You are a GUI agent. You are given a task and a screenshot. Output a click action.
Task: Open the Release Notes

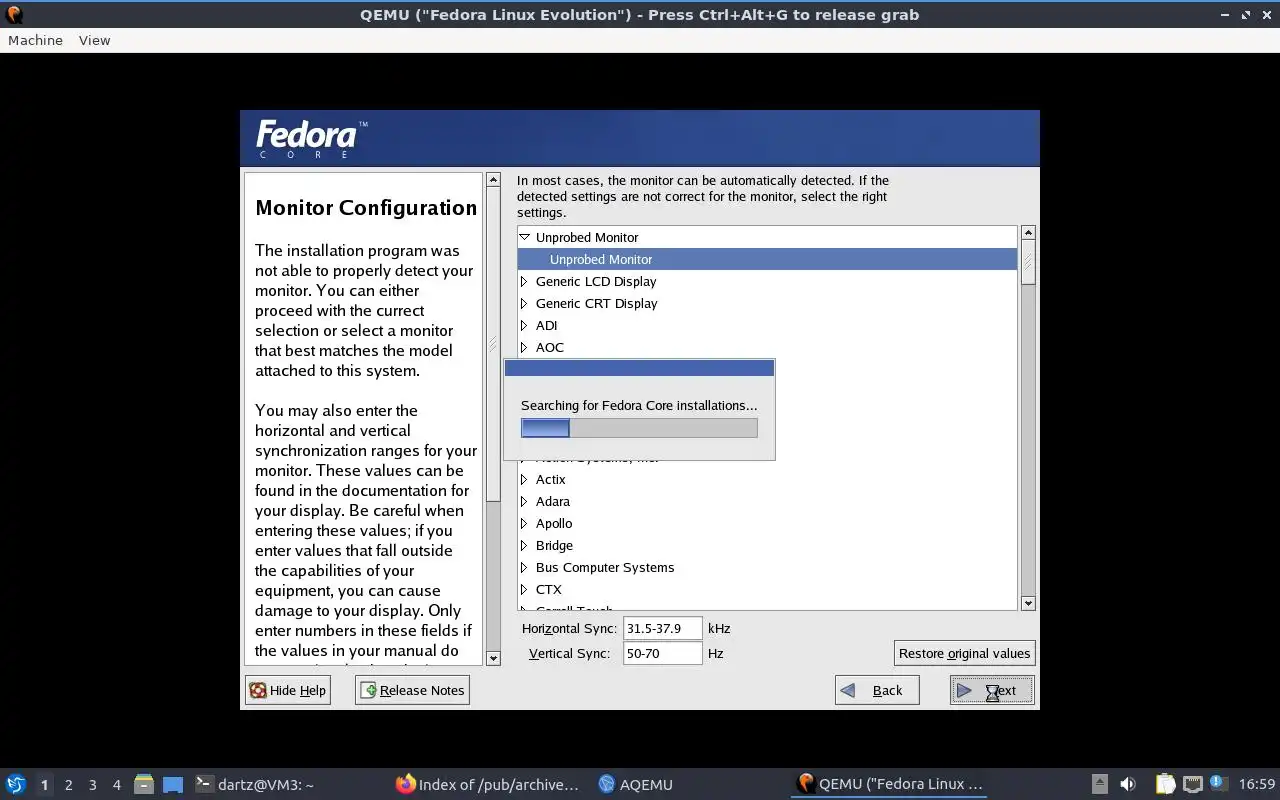coord(412,690)
